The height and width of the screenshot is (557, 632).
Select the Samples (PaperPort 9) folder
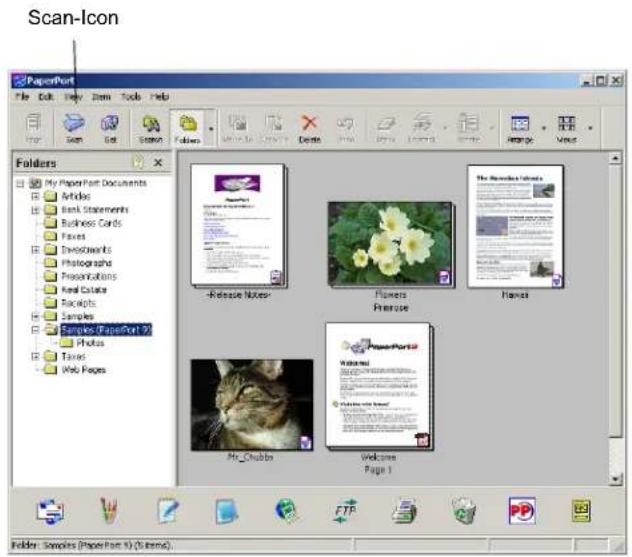coord(106,330)
